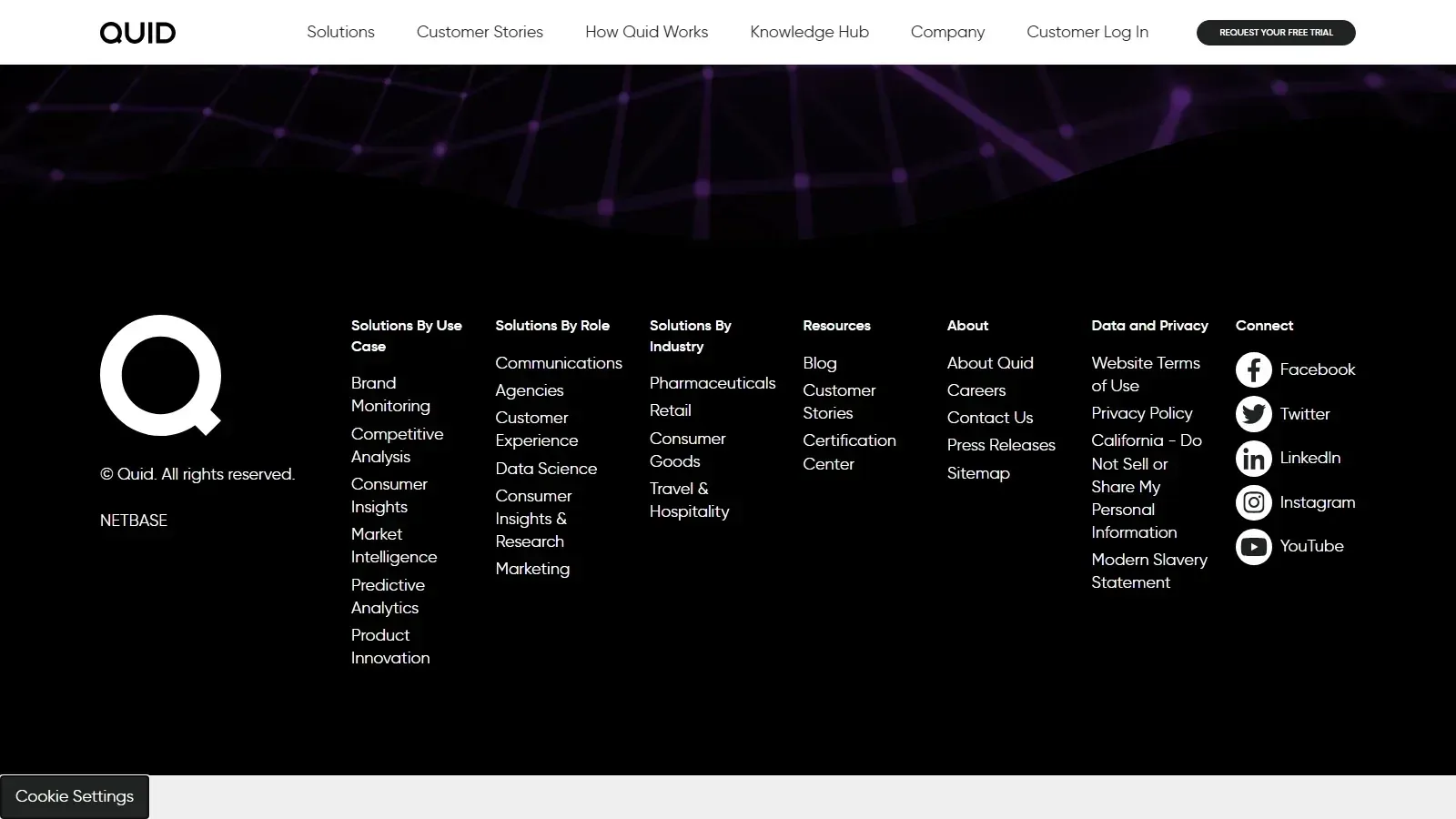Open Modern Slavery Statement link
This screenshot has width=1456, height=819.
tap(1149, 571)
